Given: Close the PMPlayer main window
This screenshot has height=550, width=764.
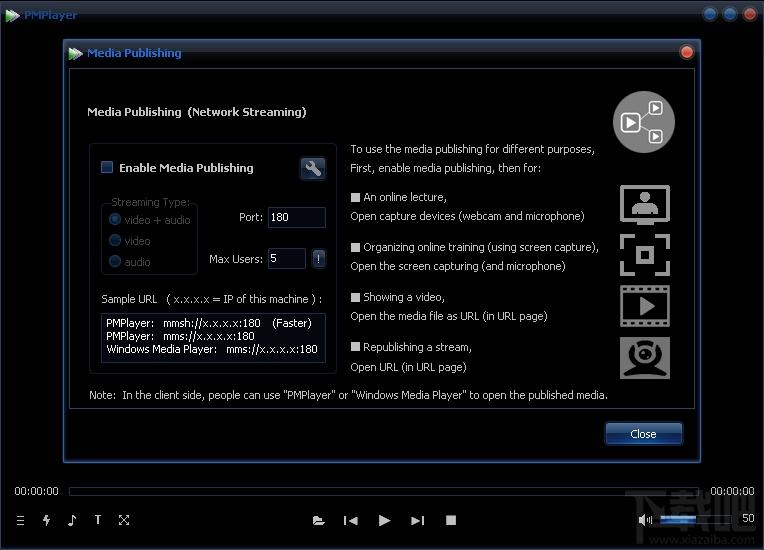Looking at the screenshot, I should (749, 14).
